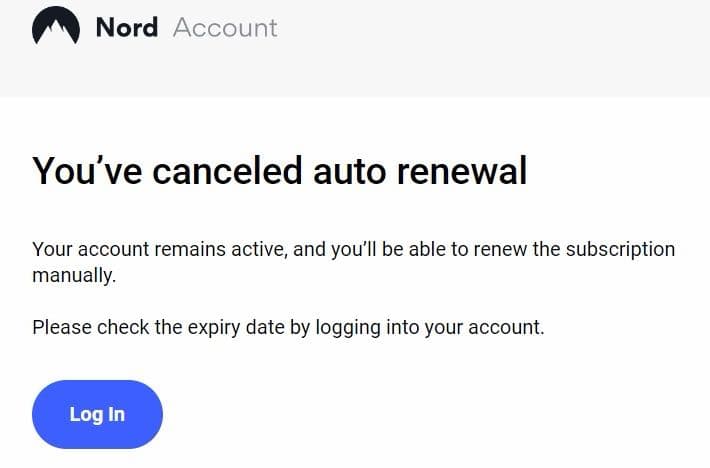The image size is (710, 468).
Task: Click the Nord mountain logo icon
Action: pyautogui.click(x=56, y=26)
